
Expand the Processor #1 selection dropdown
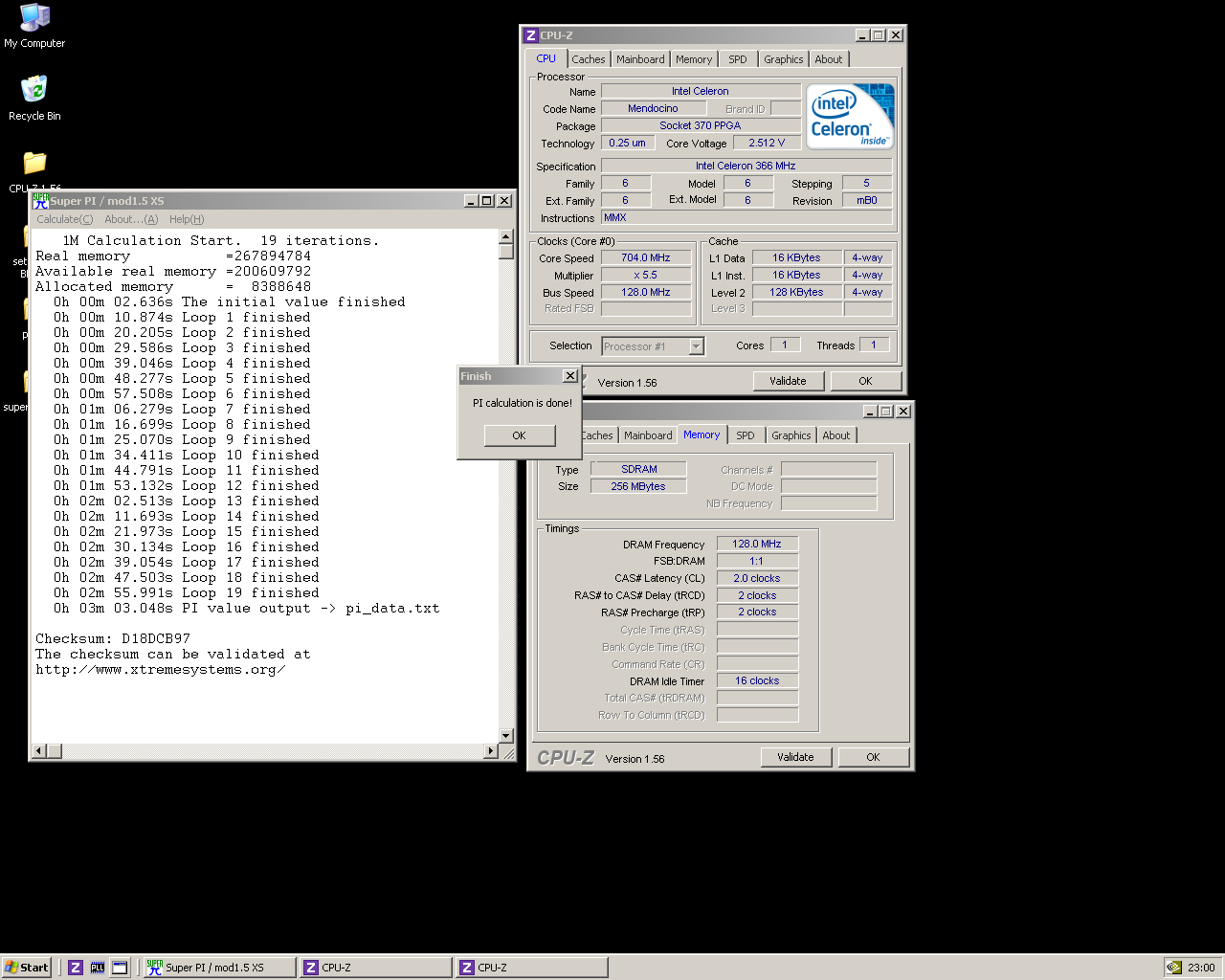click(696, 346)
